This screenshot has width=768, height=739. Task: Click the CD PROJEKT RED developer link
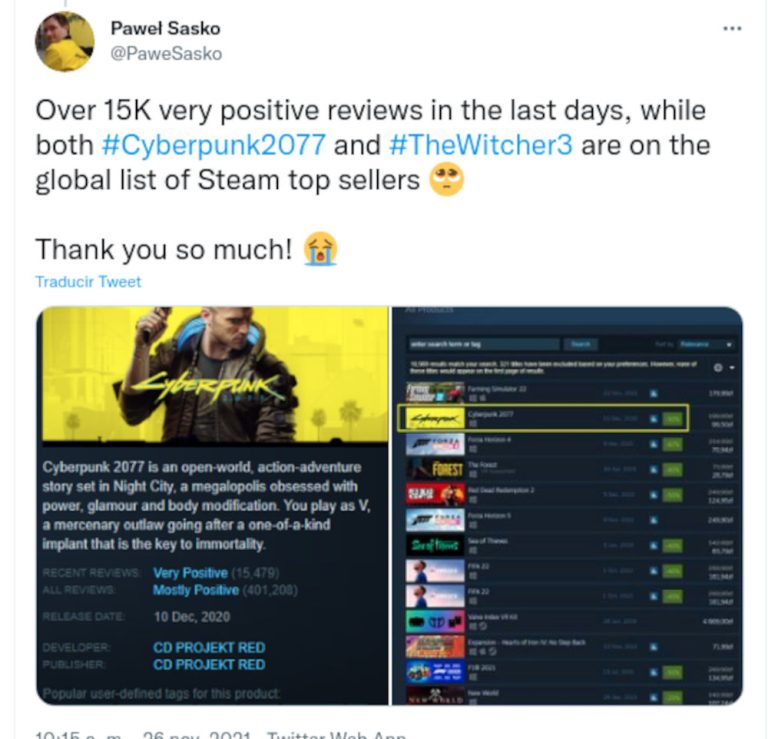point(209,647)
